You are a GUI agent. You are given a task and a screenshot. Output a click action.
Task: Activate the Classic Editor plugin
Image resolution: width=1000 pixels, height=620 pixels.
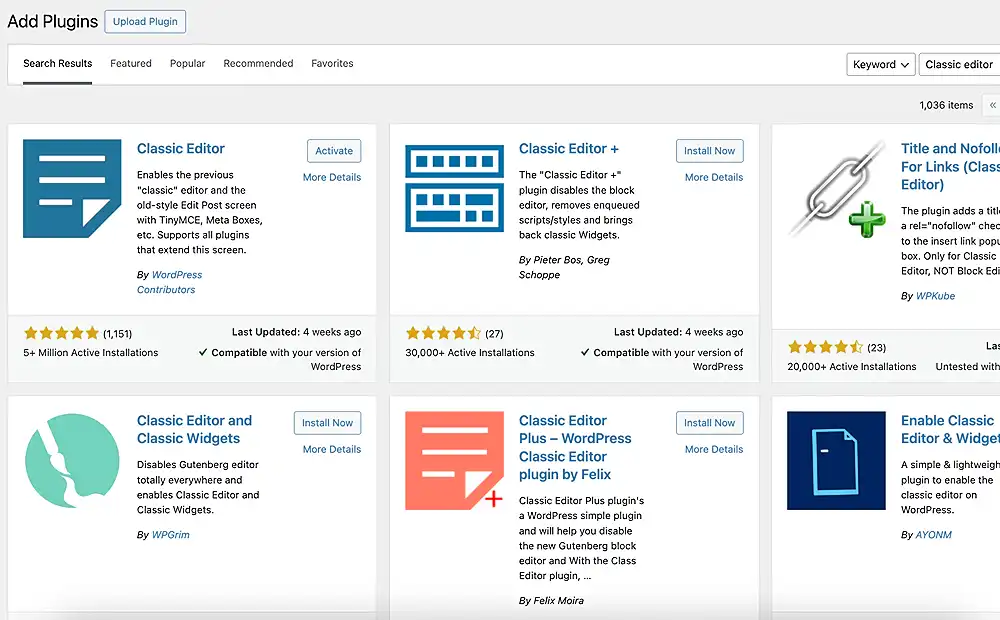[334, 151]
